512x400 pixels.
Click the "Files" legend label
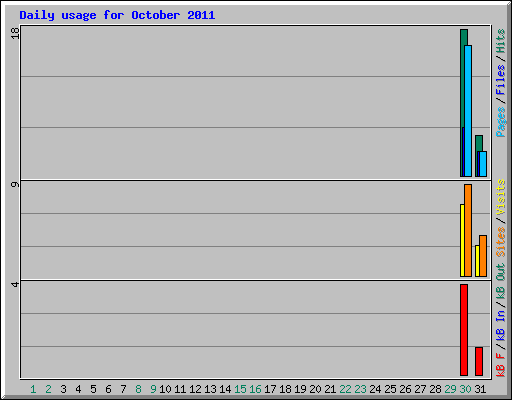point(500,80)
